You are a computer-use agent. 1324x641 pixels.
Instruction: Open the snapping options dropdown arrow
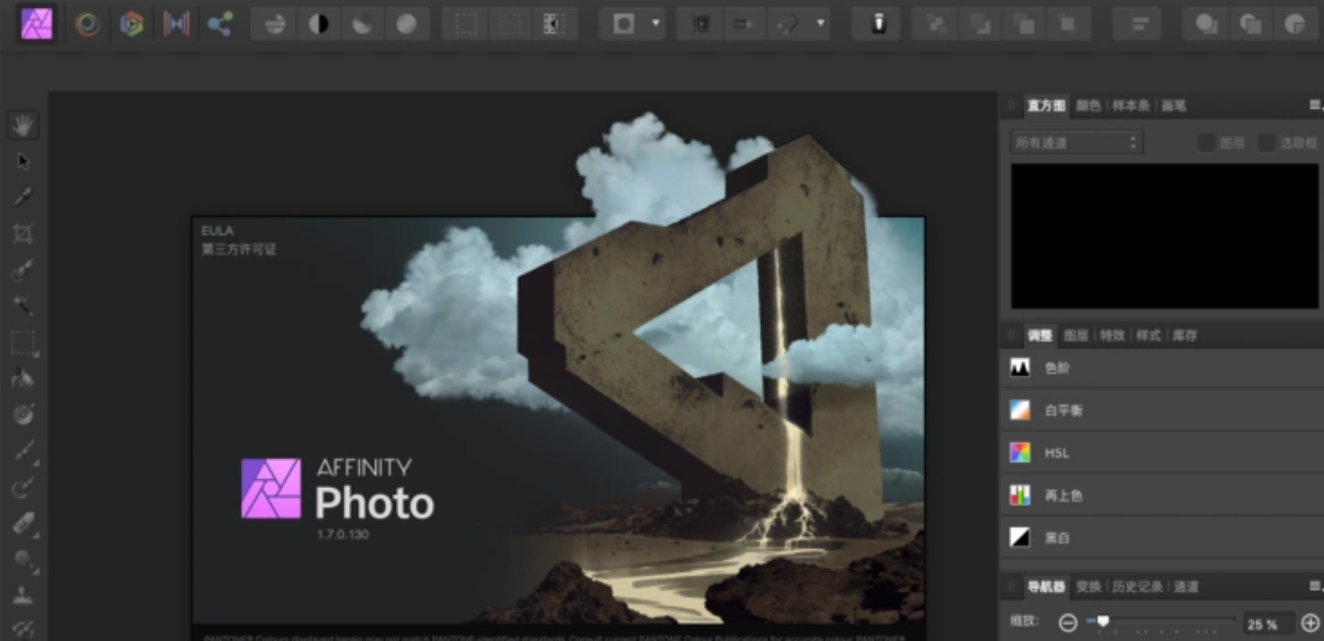point(820,24)
